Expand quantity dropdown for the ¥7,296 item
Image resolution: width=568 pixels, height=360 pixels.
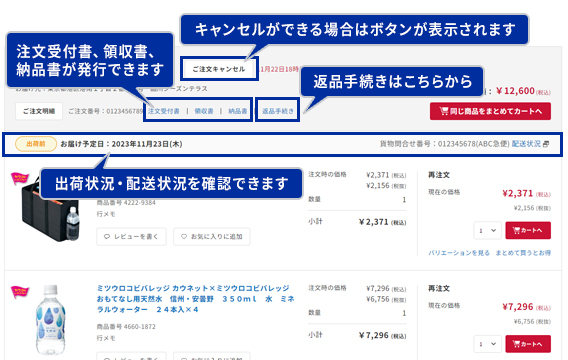coord(487,344)
